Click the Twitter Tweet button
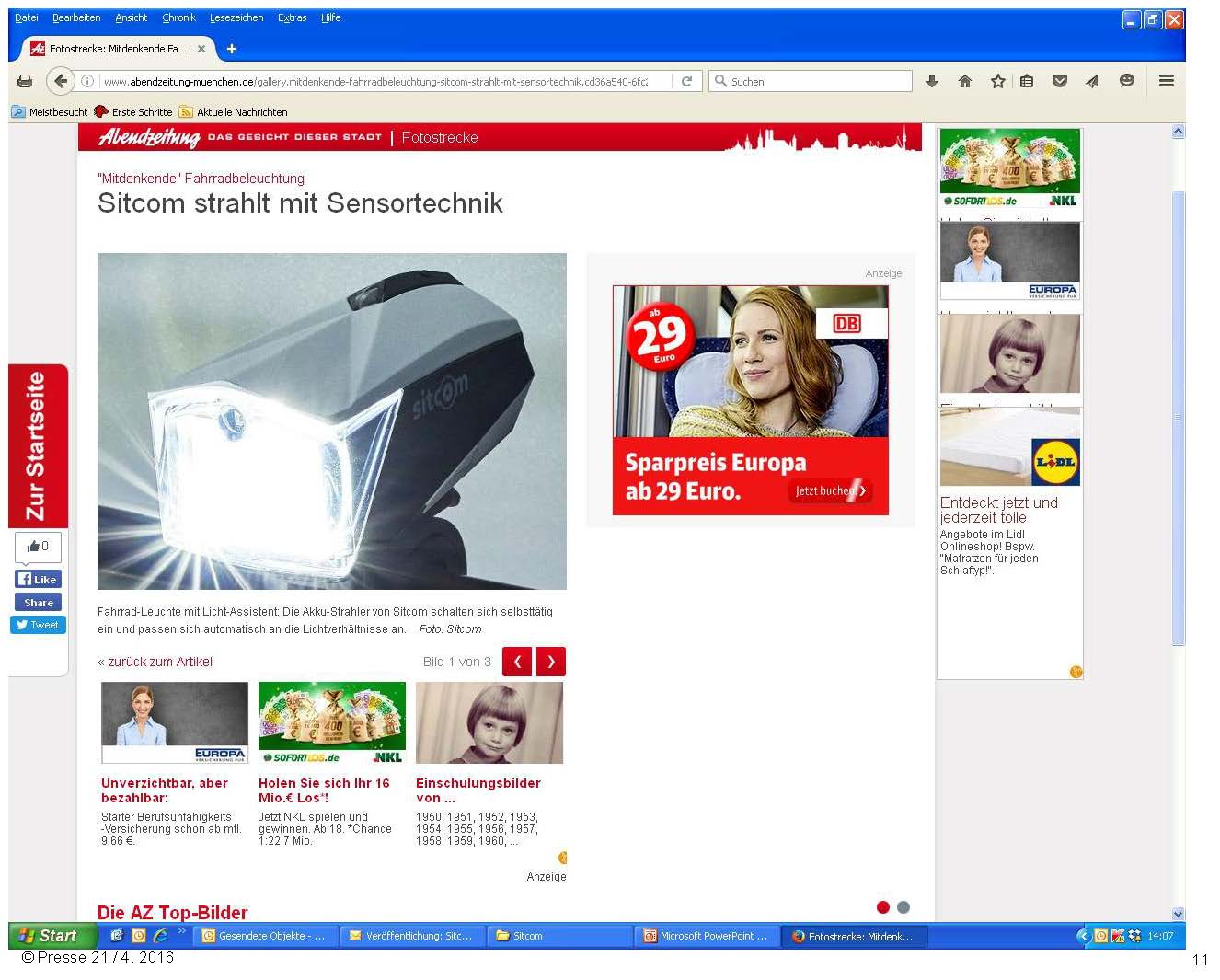 pos(38,625)
